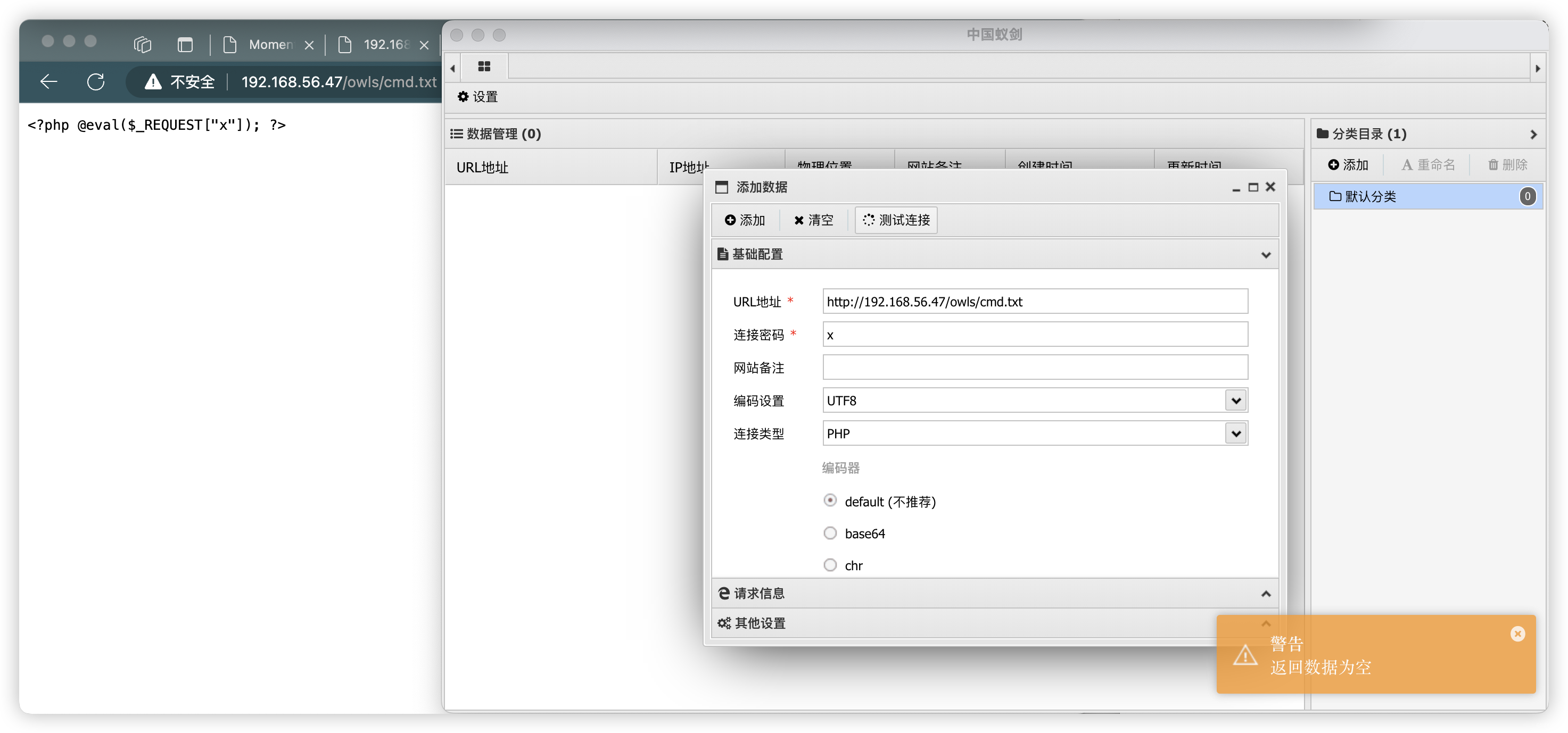Expand the 请求信息 section
This screenshot has width=1568, height=733.
(1266, 594)
